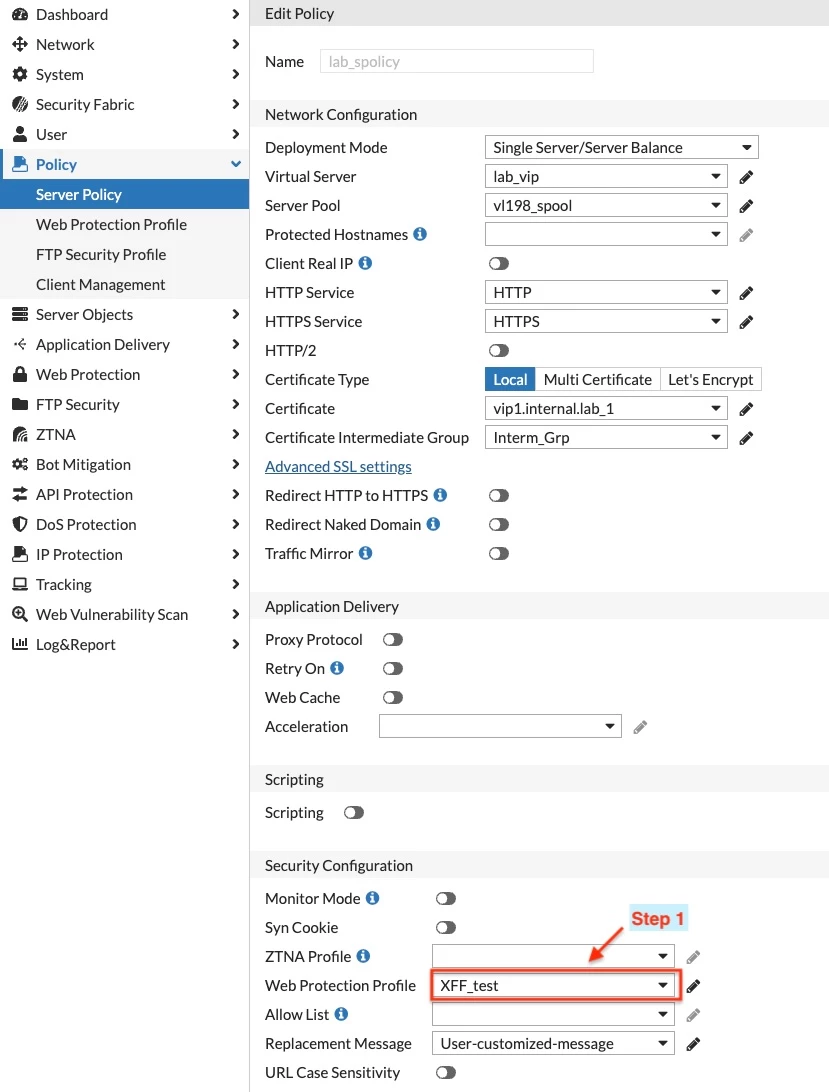Open the Server Pool dropdown

click(606, 205)
